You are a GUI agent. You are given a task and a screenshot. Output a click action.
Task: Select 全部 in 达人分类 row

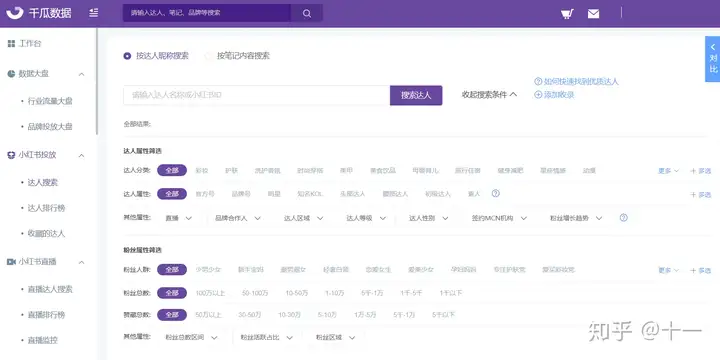pyautogui.click(x=172, y=170)
